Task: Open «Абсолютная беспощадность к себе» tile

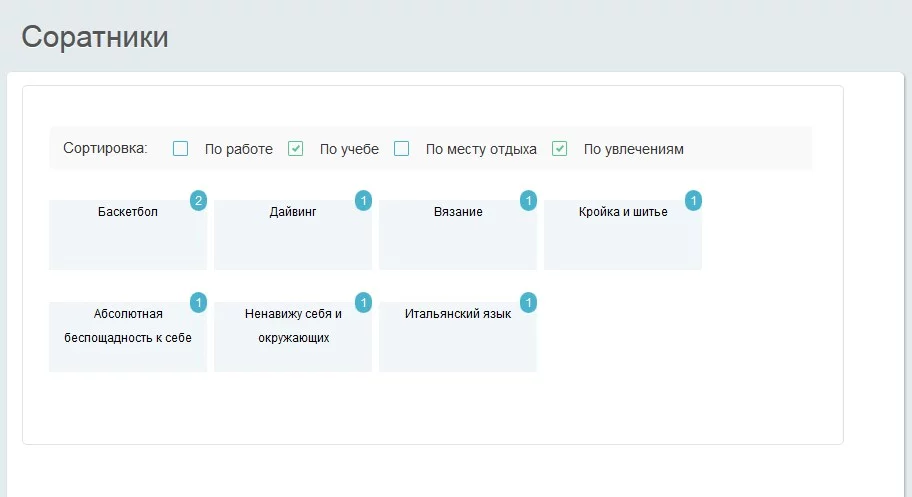Action: (128, 338)
